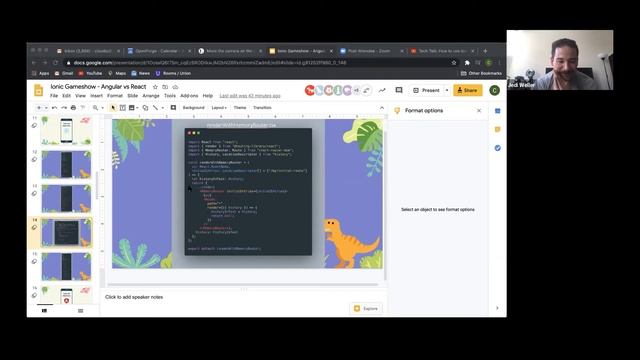Open the Insert menu
This screenshot has height=360, width=640.
click(x=96, y=96)
